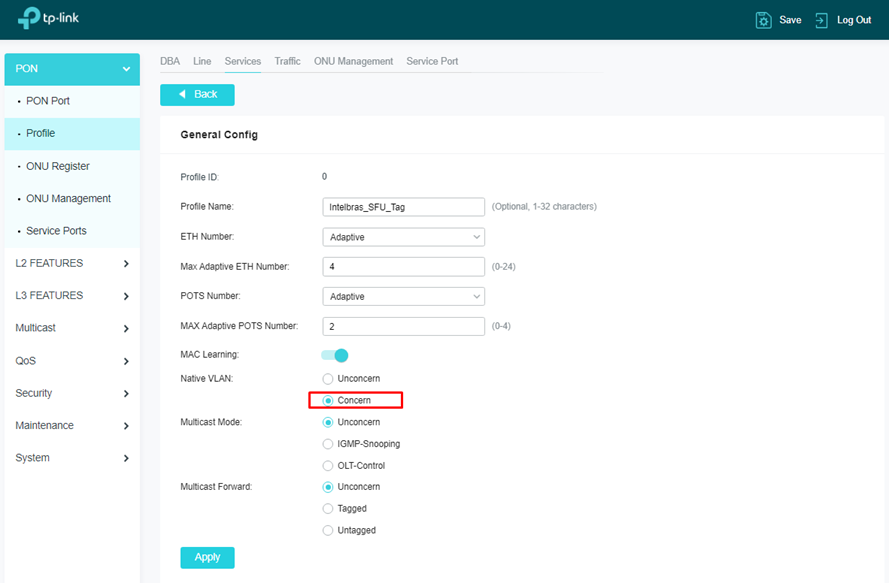
Task: Expand the Security menu chevron
Action: [x=126, y=394]
